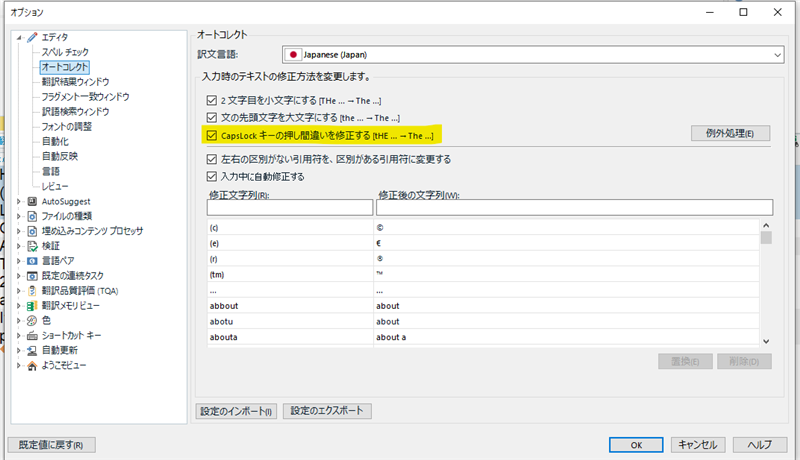Select 自動化 in the tree
The height and width of the screenshot is (460, 800).
click(x=55, y=141)
